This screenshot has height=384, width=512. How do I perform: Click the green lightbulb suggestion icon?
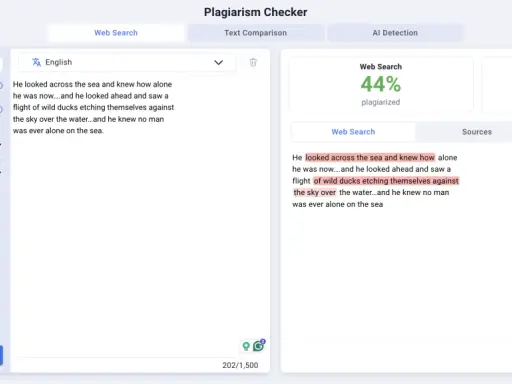(246, 346)
